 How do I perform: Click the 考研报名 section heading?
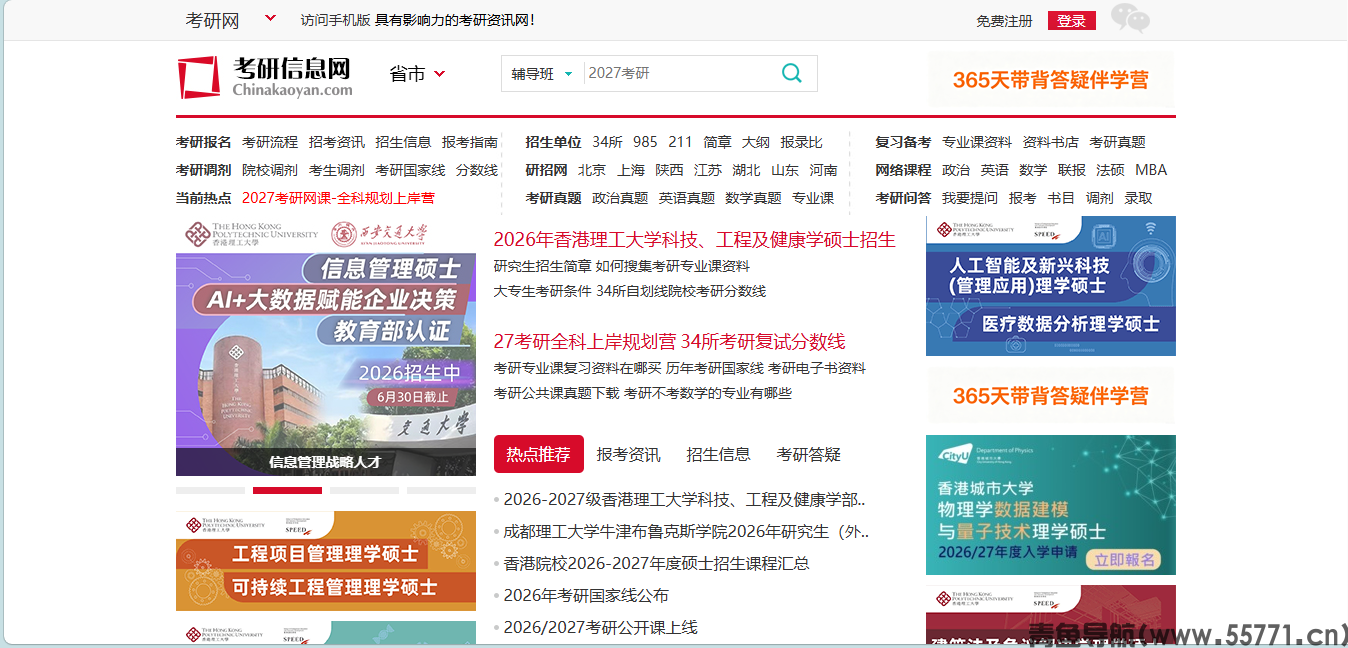203,142
